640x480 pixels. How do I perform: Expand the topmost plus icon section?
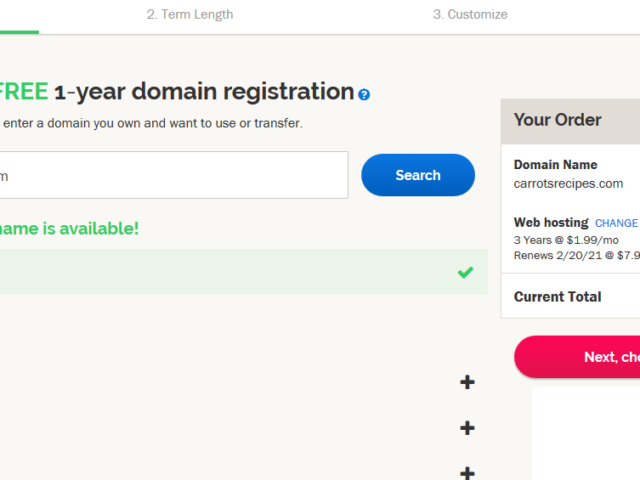pyautogui.click(x=467, y=382)
